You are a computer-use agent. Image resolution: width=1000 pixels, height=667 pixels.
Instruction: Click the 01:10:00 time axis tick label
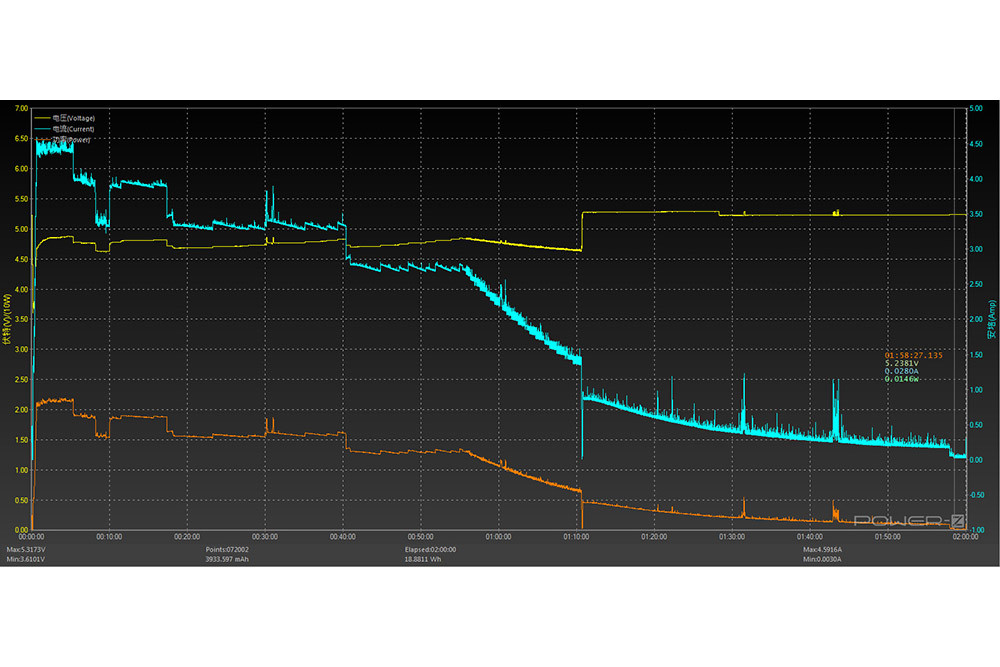tap(576, 537)
